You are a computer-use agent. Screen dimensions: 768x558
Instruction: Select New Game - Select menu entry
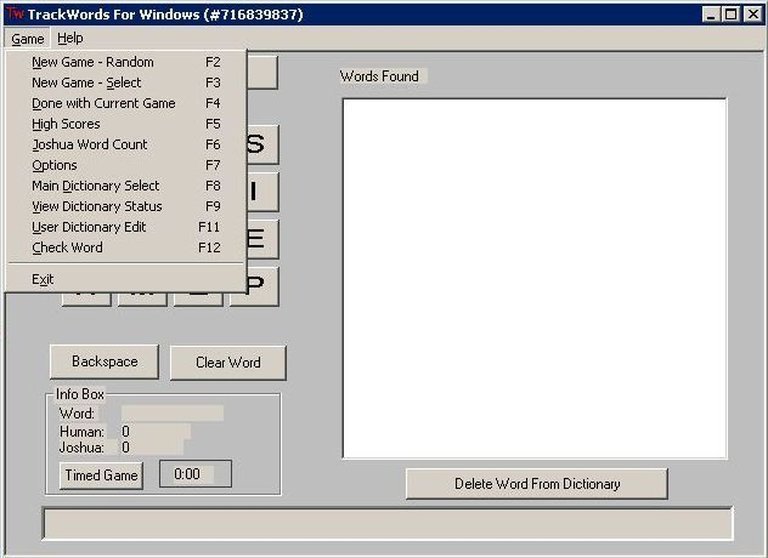coord(86,83)
